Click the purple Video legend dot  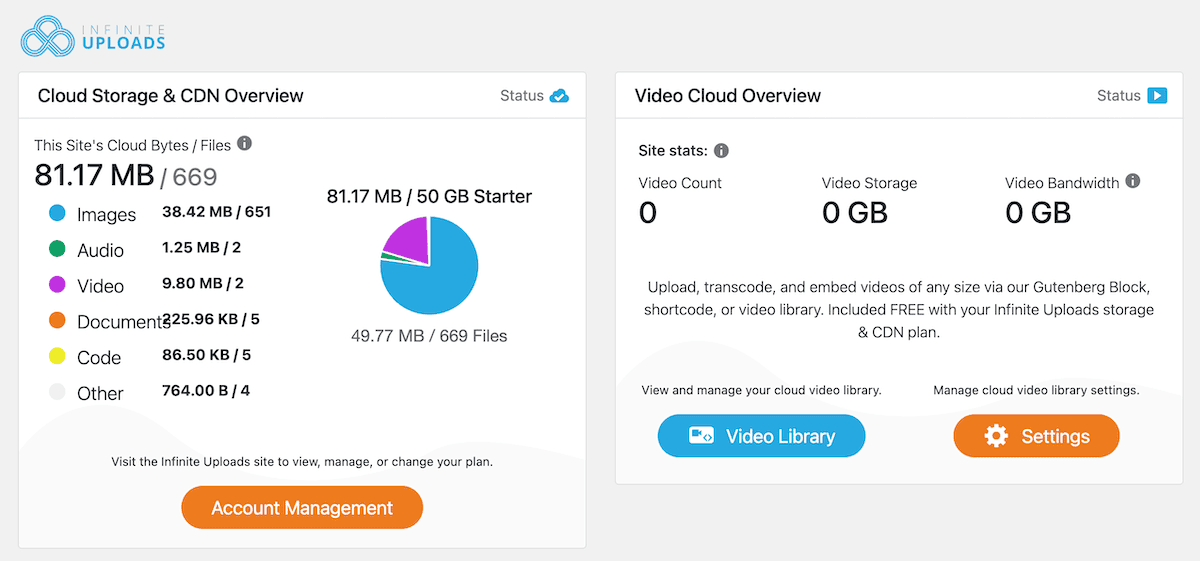pos(57,285)
